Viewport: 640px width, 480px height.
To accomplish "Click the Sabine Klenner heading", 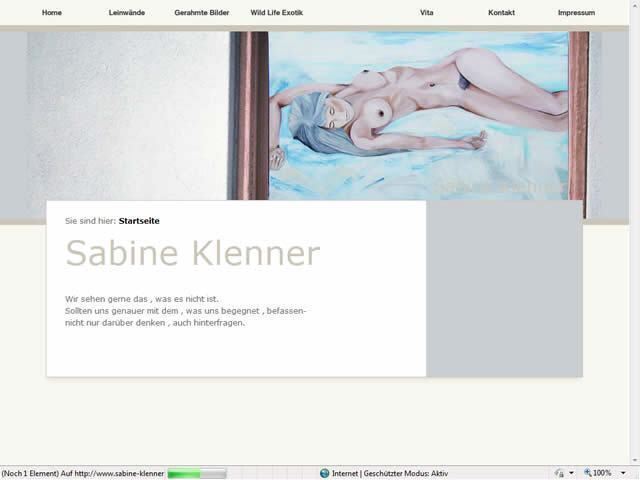I will (x=192, y=254).
